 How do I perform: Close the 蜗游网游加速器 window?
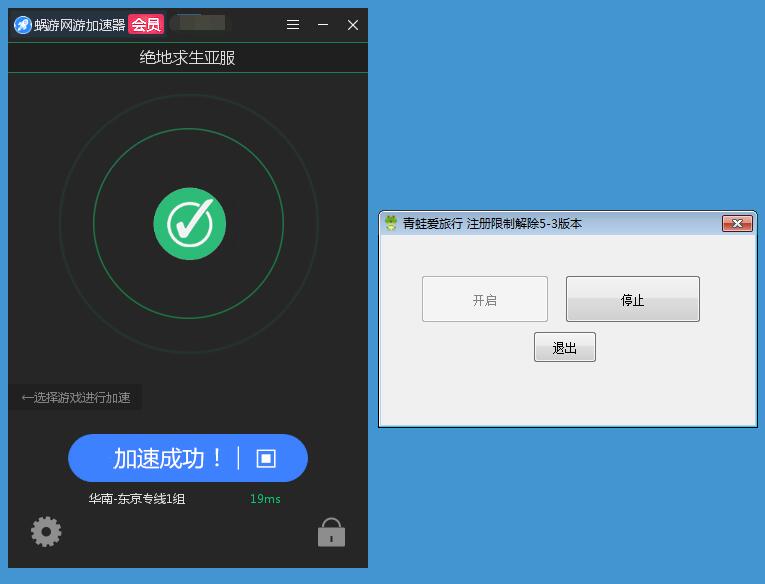click(x=353, y=25)
